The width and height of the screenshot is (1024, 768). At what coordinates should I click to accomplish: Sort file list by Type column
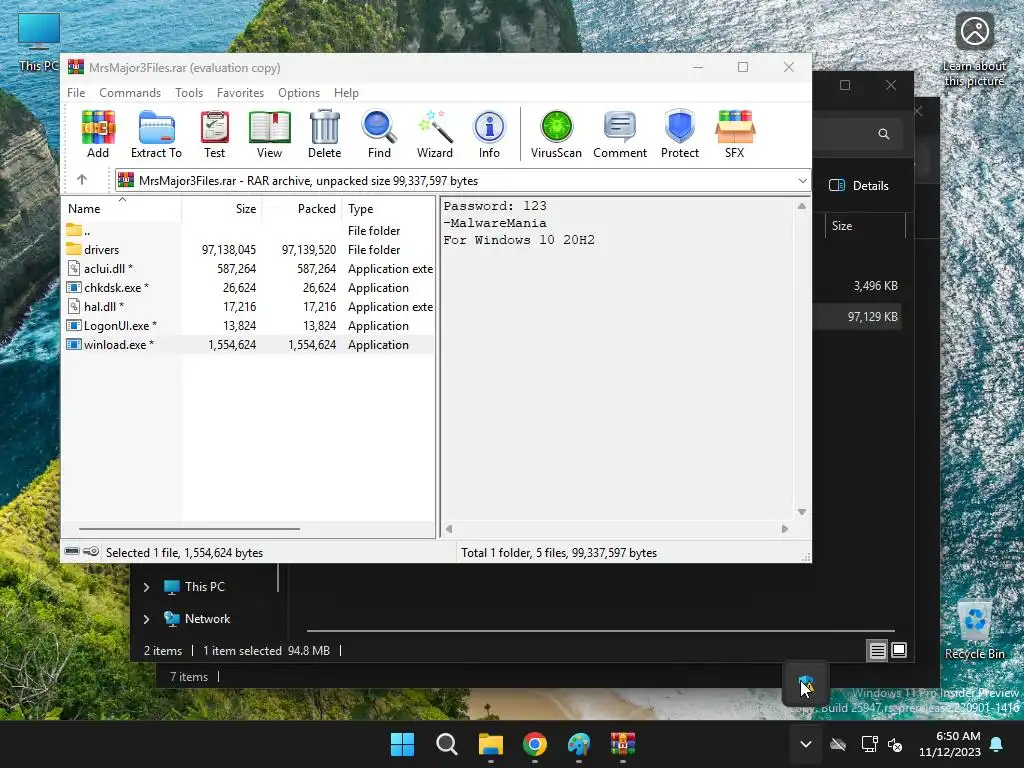[x=389, y=209]
